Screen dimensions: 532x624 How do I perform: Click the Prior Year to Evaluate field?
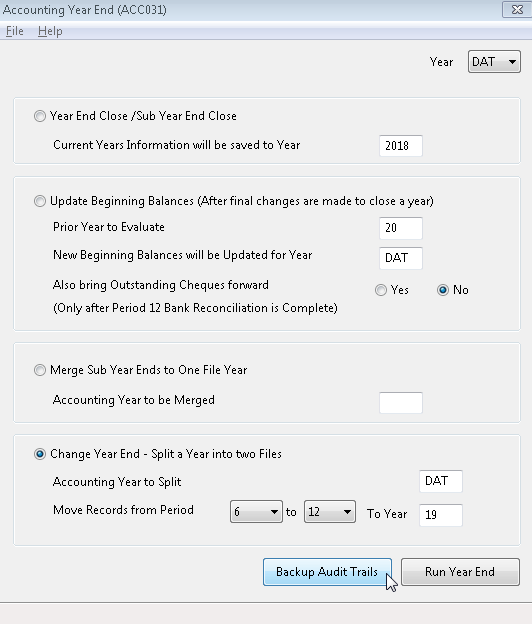(x=401, y=228)
